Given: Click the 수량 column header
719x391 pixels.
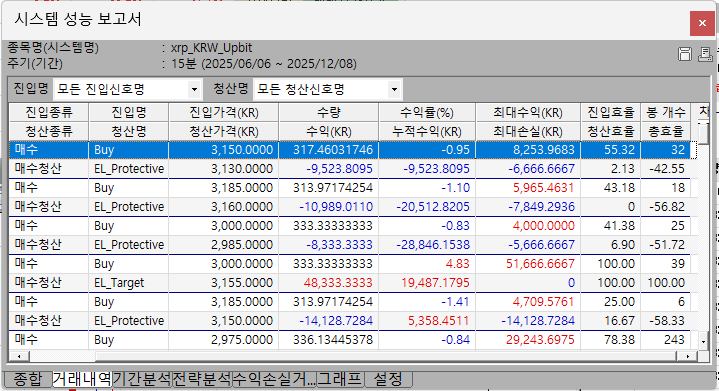Looking at the screenshot, I should point(329,112).
